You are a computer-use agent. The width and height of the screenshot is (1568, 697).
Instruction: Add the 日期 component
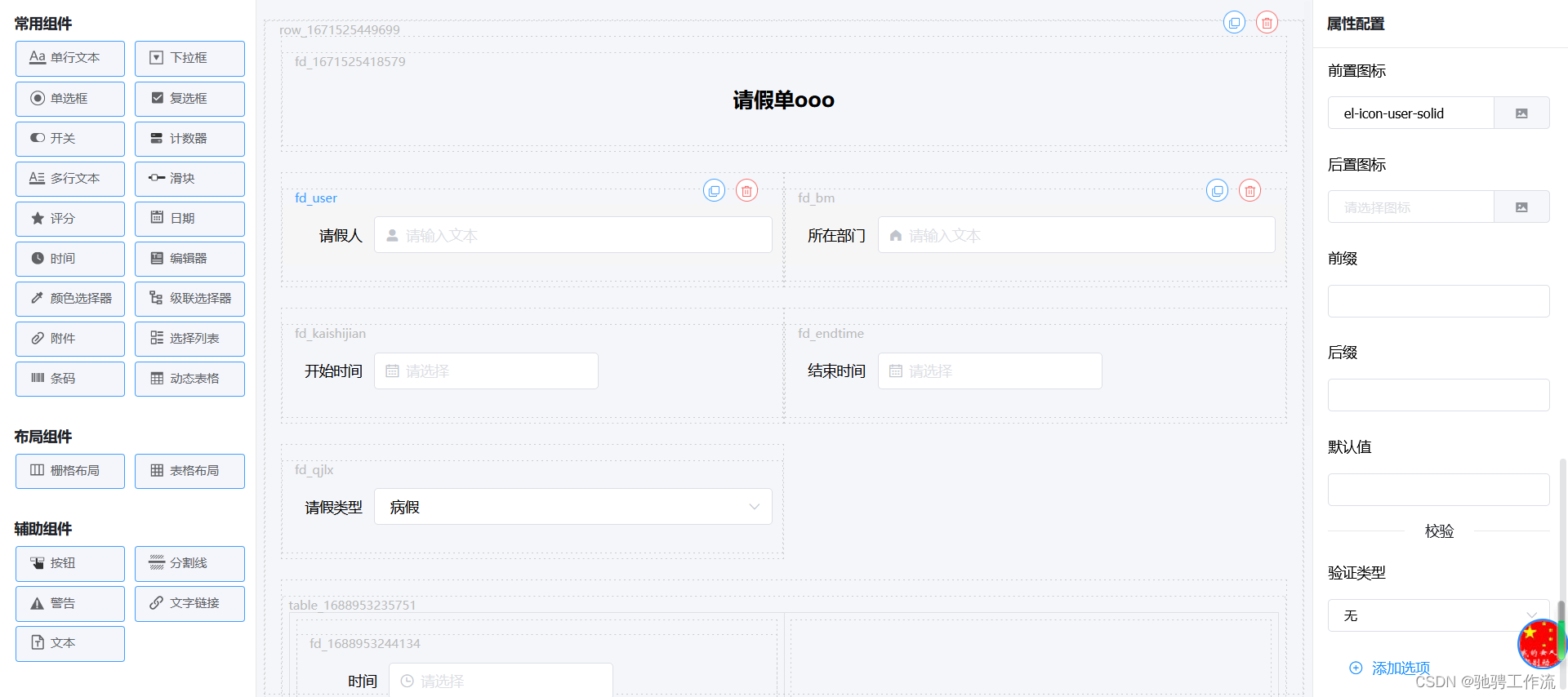coord(189,219)
